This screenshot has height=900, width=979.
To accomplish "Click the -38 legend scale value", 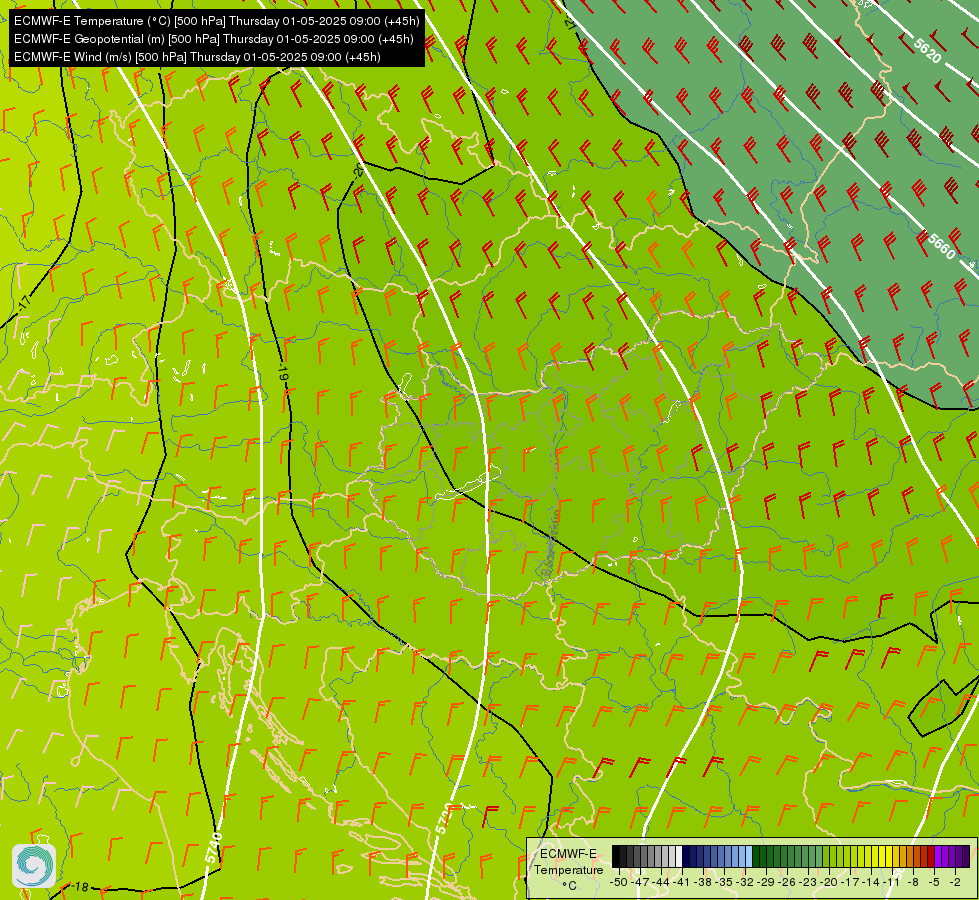I will [x=703, y=882].
